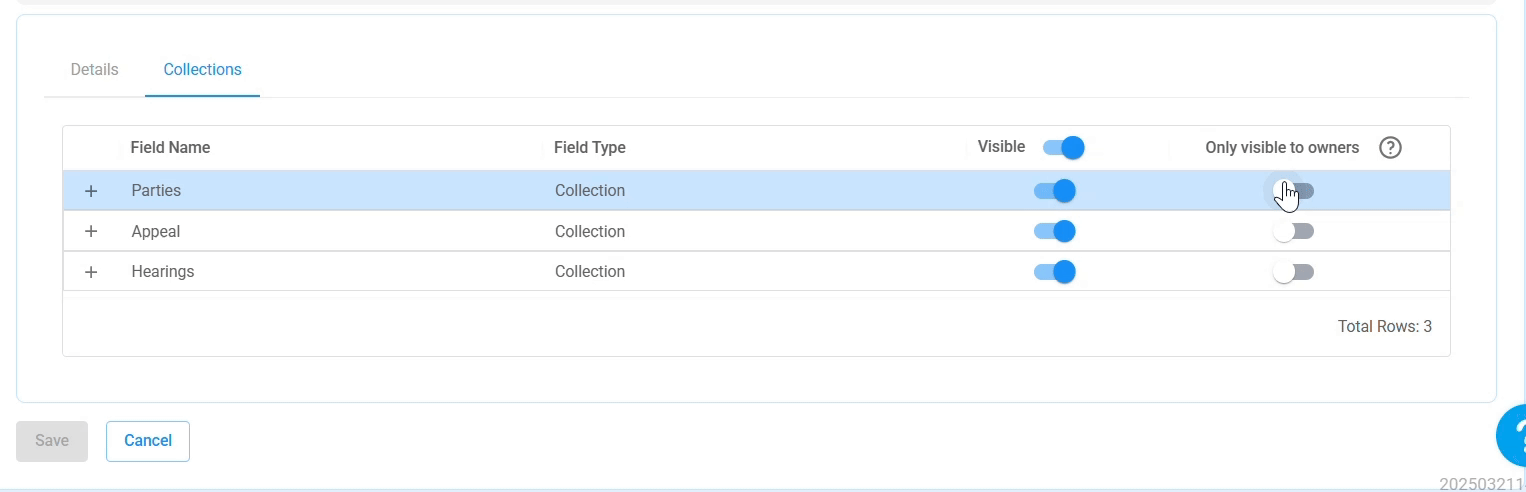Screen dimensions: 1526x492
Task: Enable Only visible to owners for Hearings
Action: click(x=1293, y=272)
